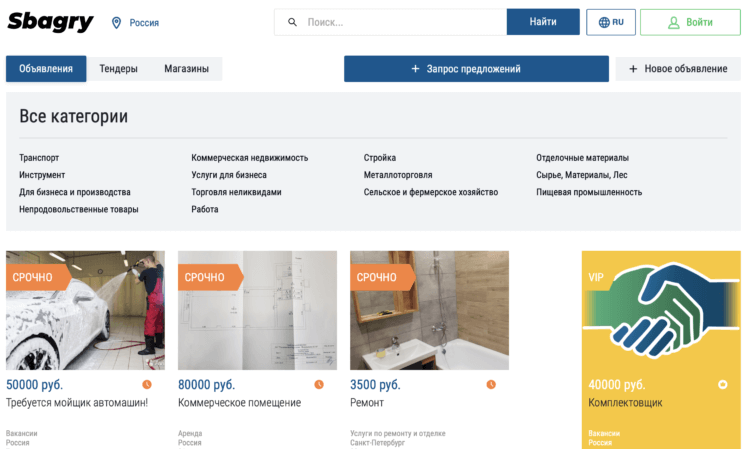Image resolution: width=750 pixels, height=449 pixels.
Task: Open the car wash photo thumbnail
Action: [85, 310]
